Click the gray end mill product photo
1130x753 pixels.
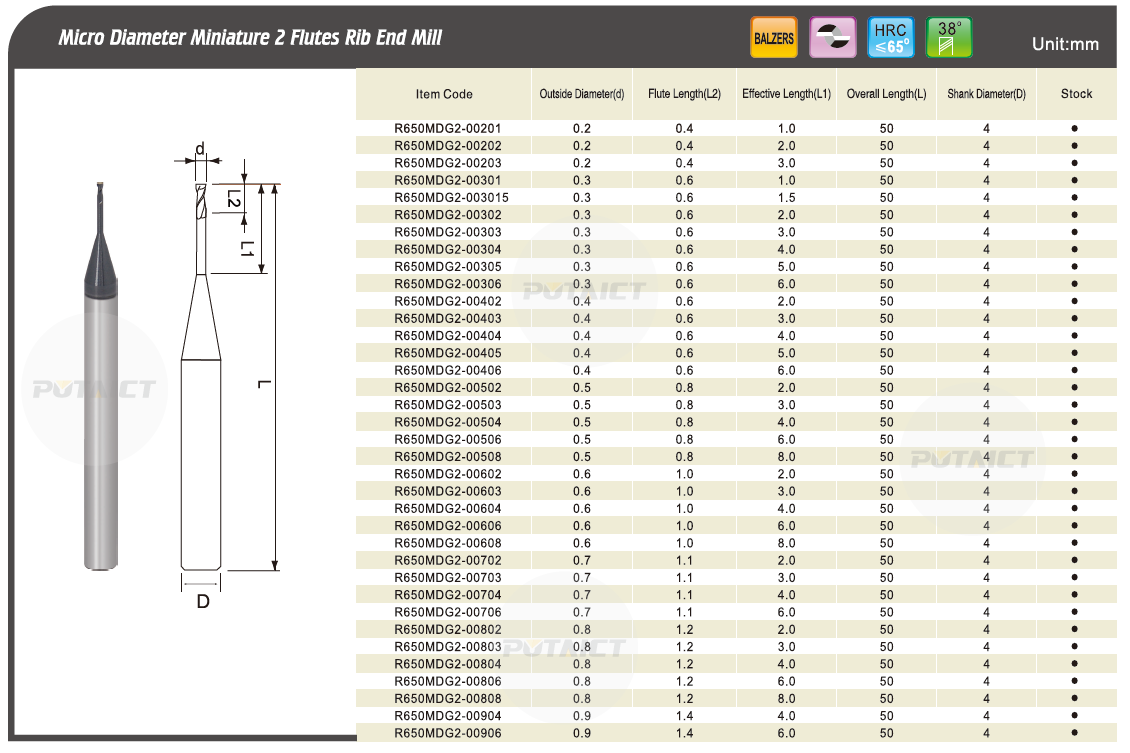[101, 375]
